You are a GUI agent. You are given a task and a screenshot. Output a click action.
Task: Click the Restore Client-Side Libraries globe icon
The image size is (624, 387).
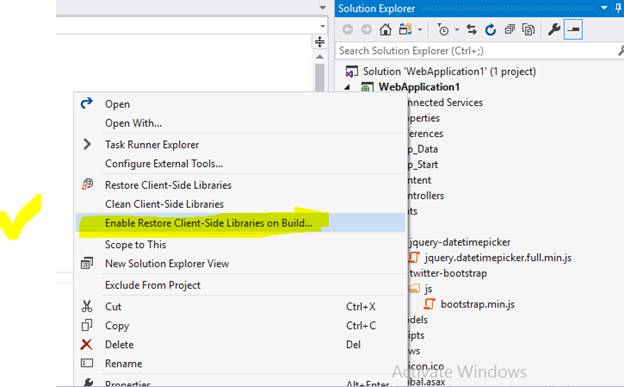pos(87,184)
